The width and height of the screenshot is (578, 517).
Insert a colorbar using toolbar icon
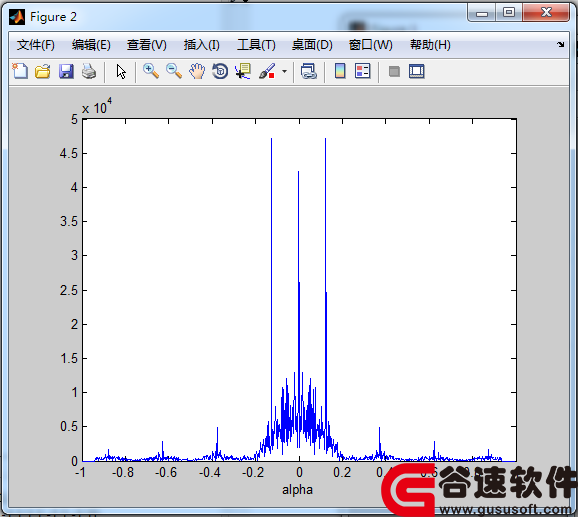(340, 71)
